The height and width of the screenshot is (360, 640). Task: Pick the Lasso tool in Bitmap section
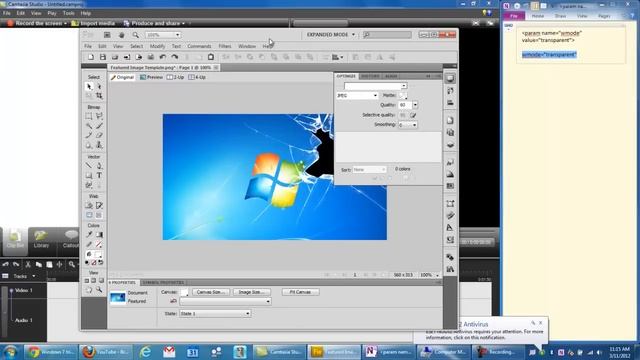coord(99,116)
